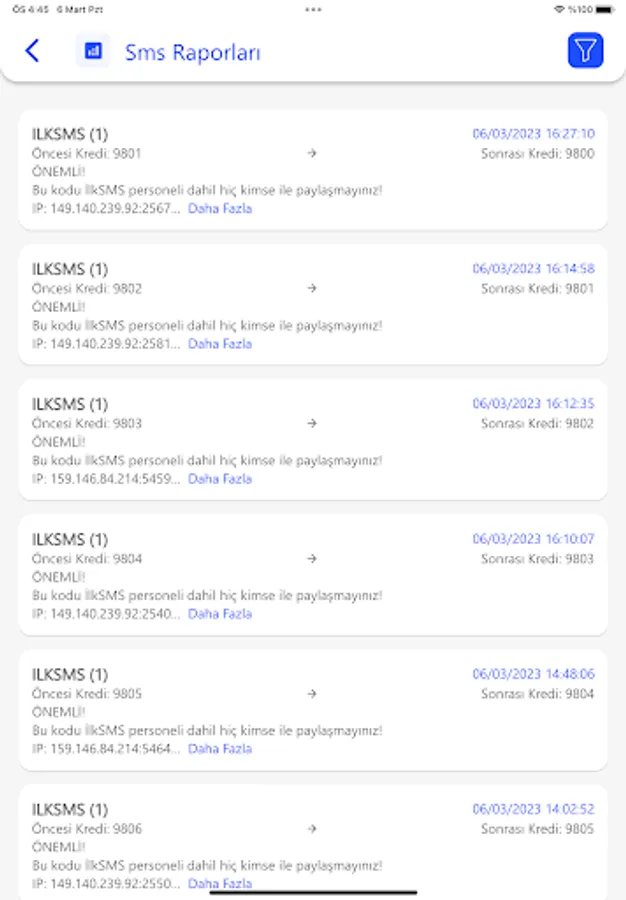Go back using the left chevron
The height and width of the screenshot is (900, 626).
(32, 51)
